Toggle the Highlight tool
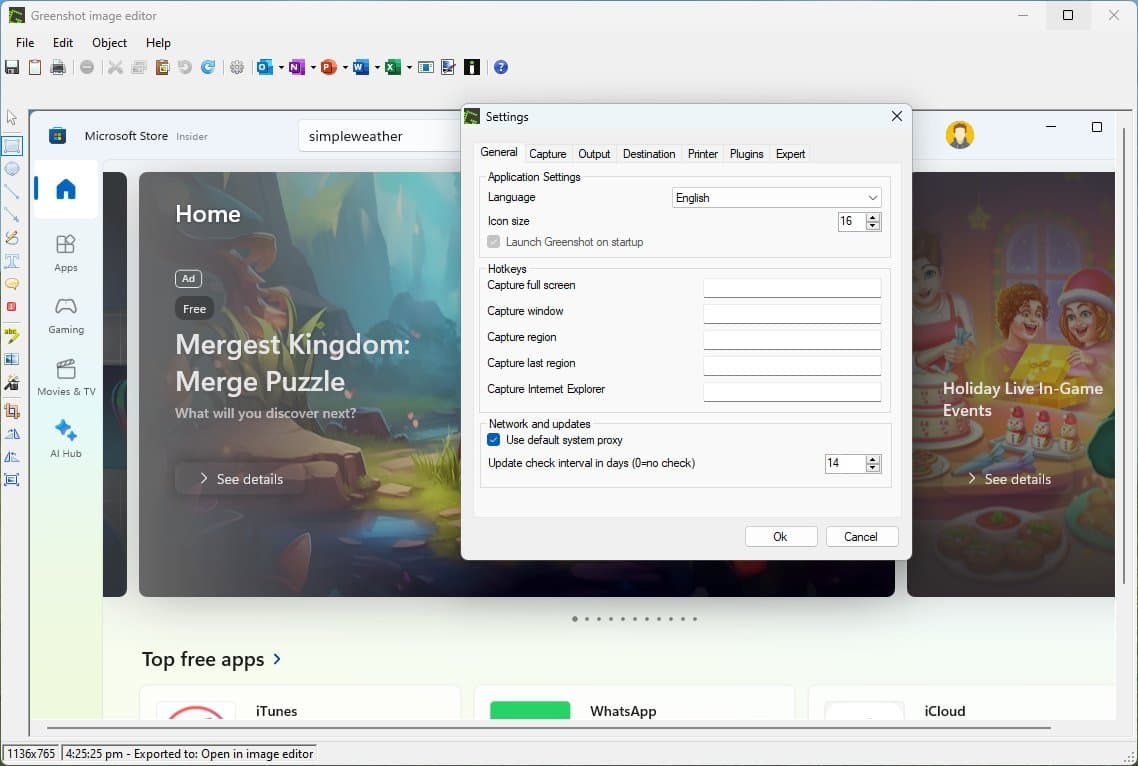This screenshot has height=766, width=1138. pos(13,334)
